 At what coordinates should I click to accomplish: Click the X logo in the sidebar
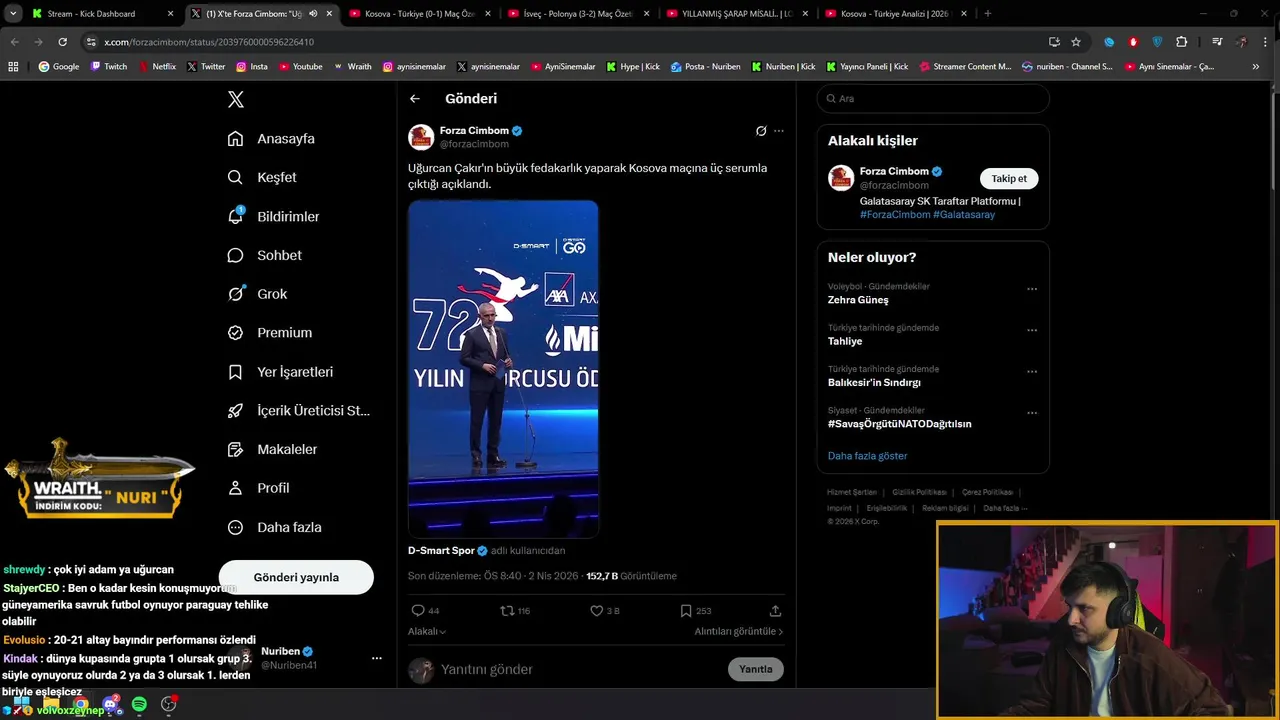click(236, 99)
